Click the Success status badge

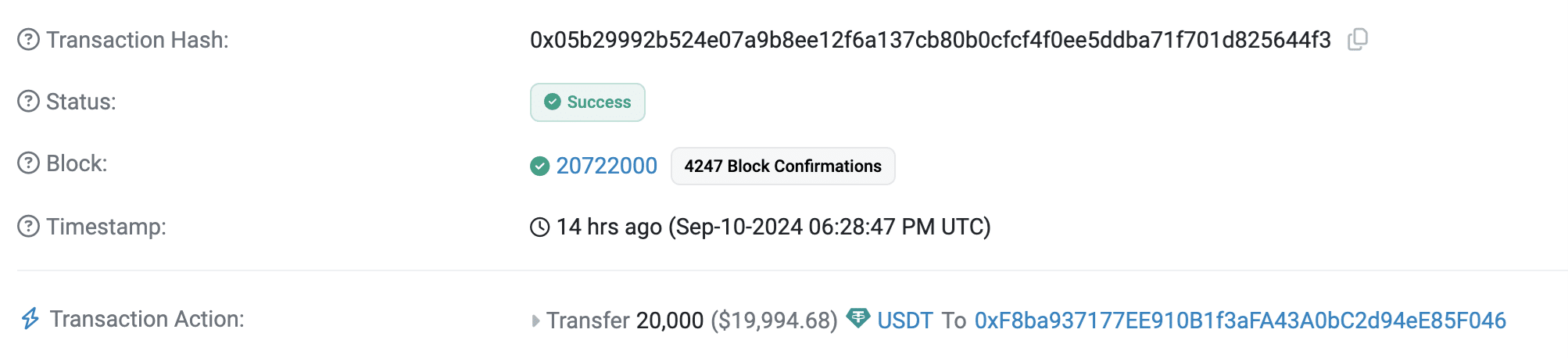pos(588,102)
